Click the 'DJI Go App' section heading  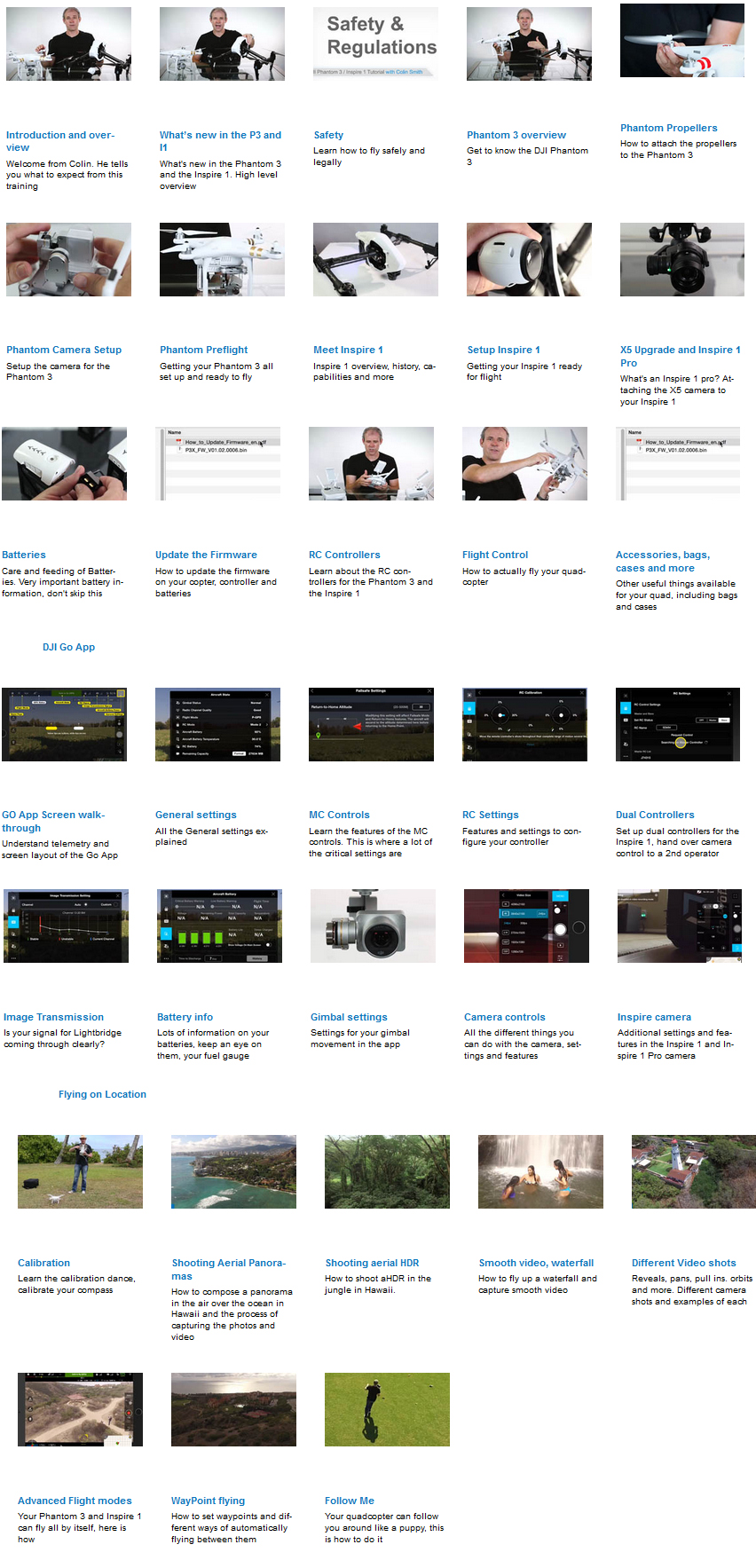(x=68, y=647)
